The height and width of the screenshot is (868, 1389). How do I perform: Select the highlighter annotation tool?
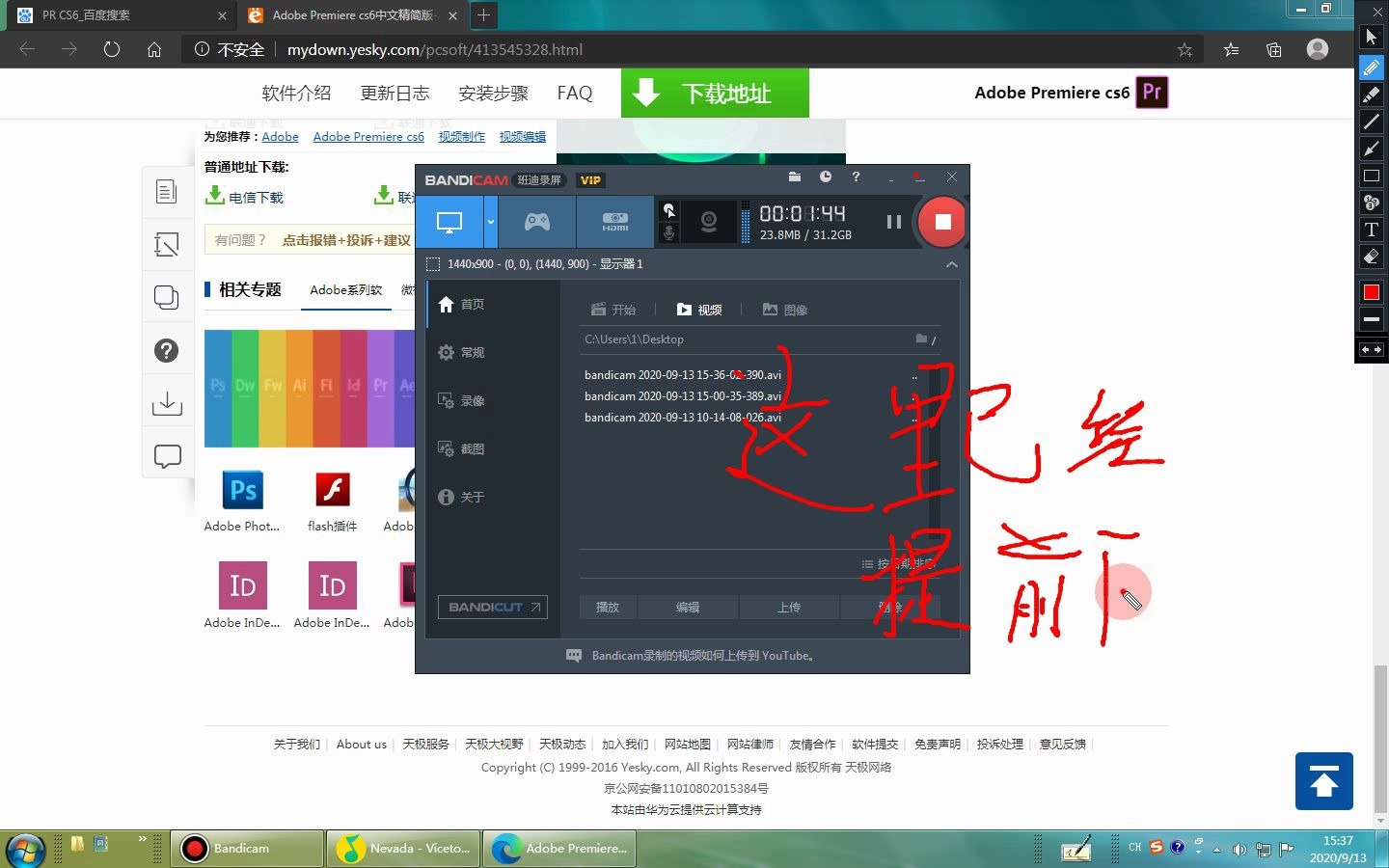(x=1371, y=93)
